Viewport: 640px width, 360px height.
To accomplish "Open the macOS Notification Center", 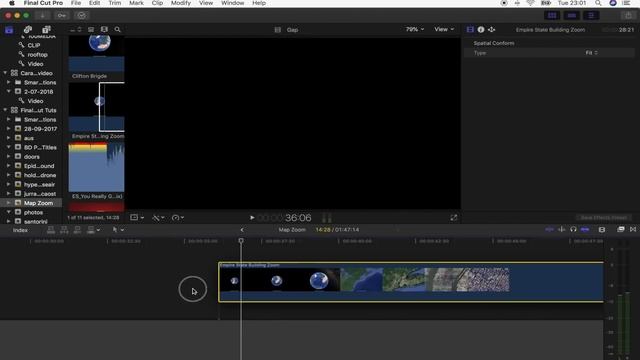I will pos(626,3).
